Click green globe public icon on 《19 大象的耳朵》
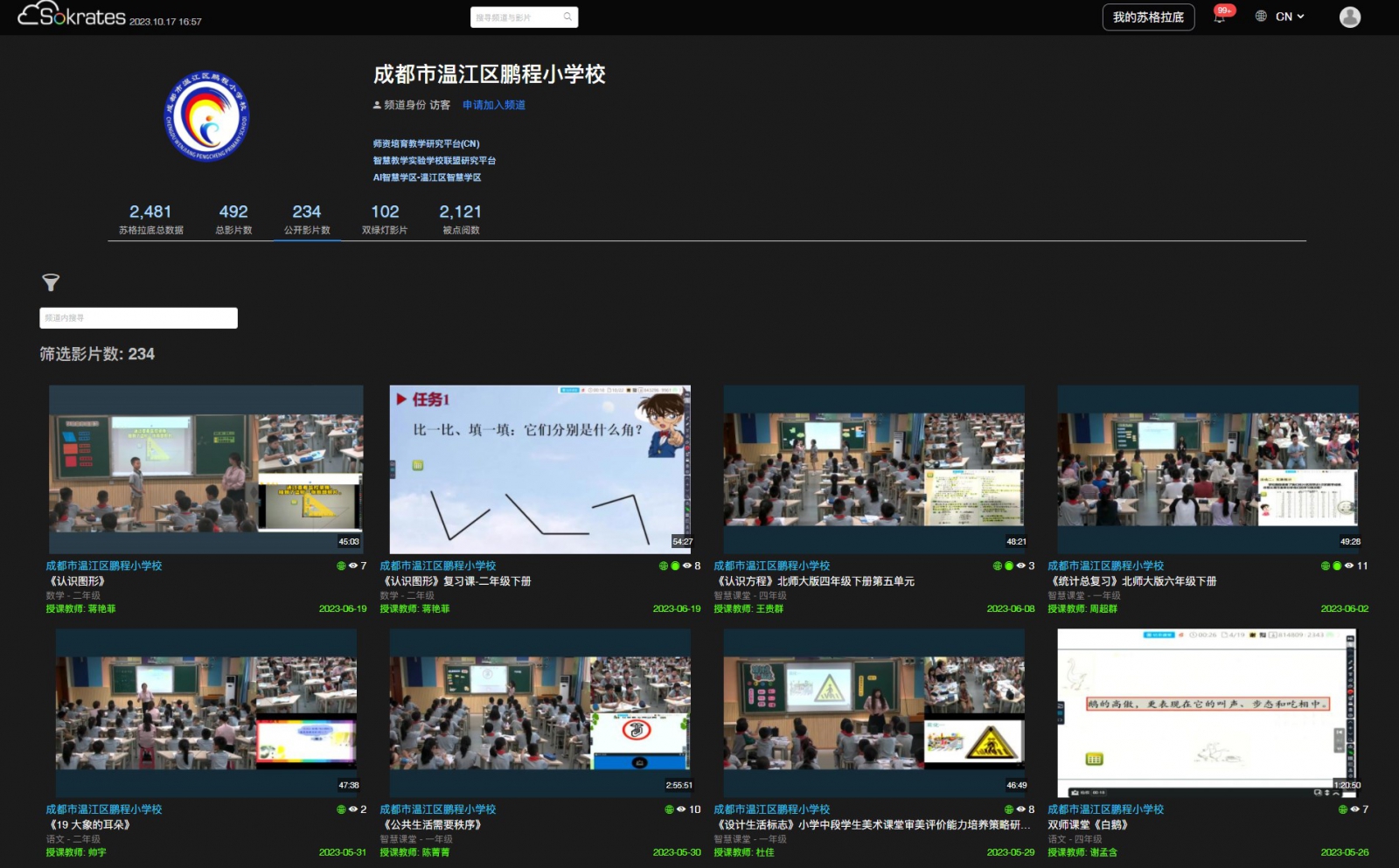1399x868 pixels. pos(341,809)
